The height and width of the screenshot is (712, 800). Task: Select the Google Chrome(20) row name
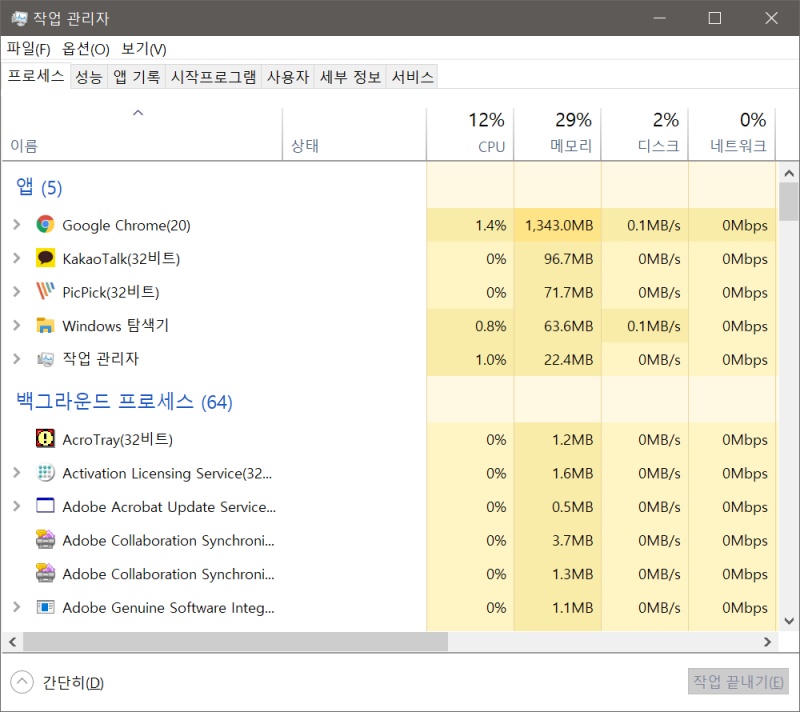point(126,225)
